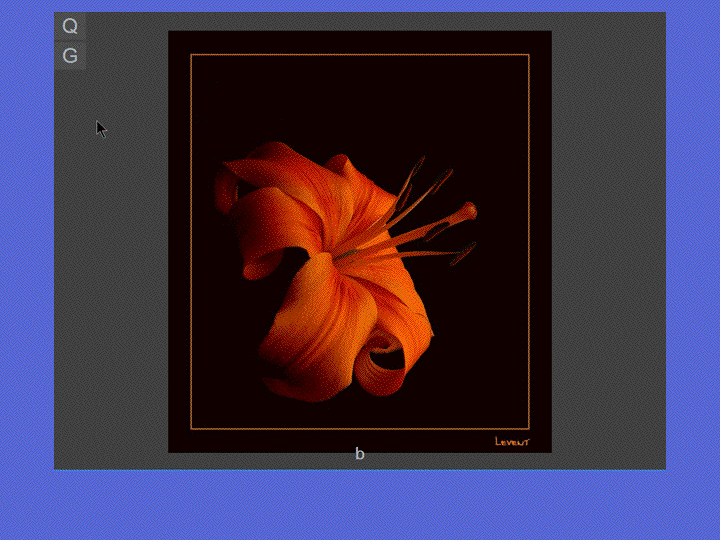Click the blue desktop below the viewer window

(x=360, y=505)
